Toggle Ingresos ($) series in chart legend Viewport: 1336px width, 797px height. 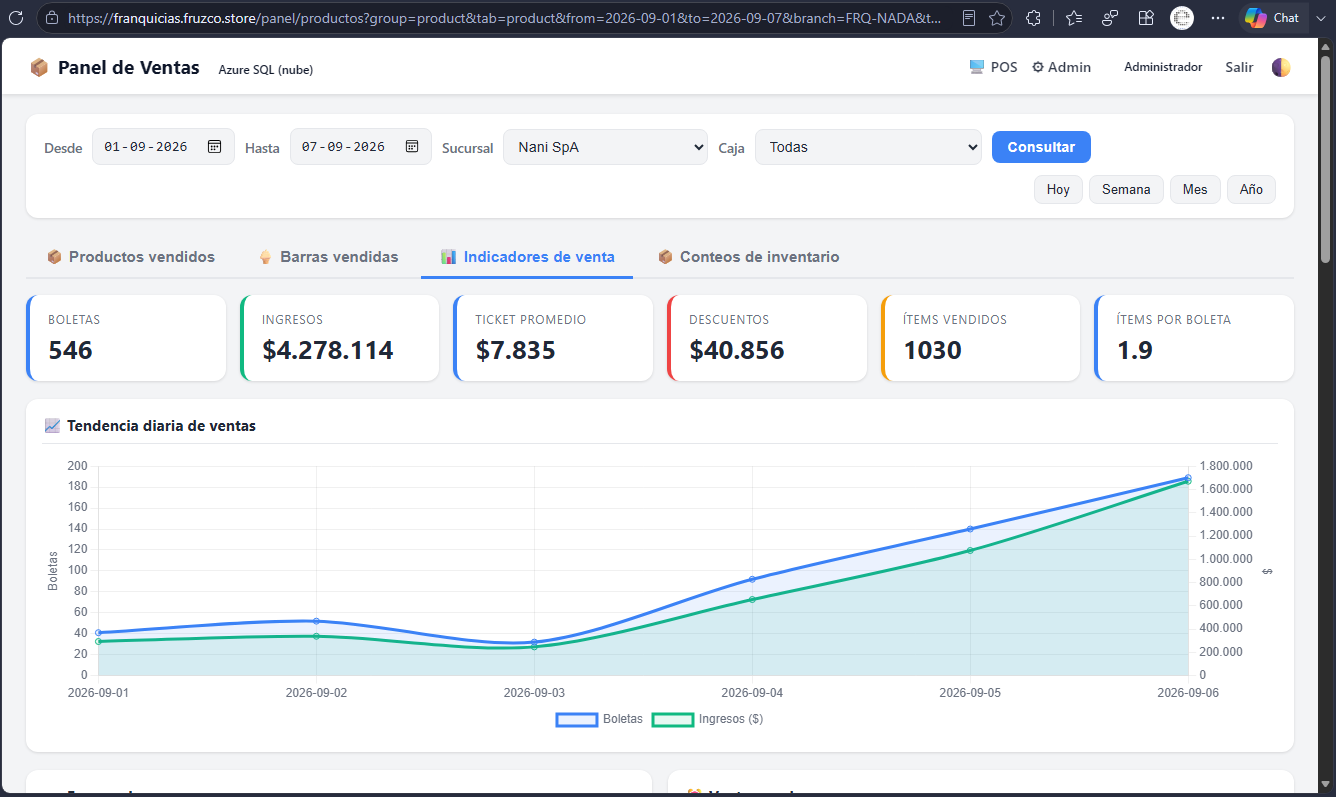pyautogui.click(x=708, y=719)
